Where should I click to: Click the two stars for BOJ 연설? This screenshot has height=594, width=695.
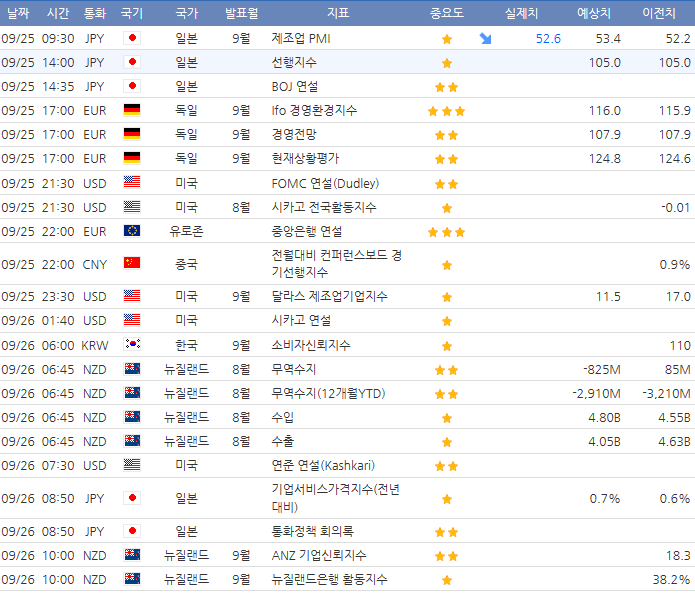click(446, 87)
